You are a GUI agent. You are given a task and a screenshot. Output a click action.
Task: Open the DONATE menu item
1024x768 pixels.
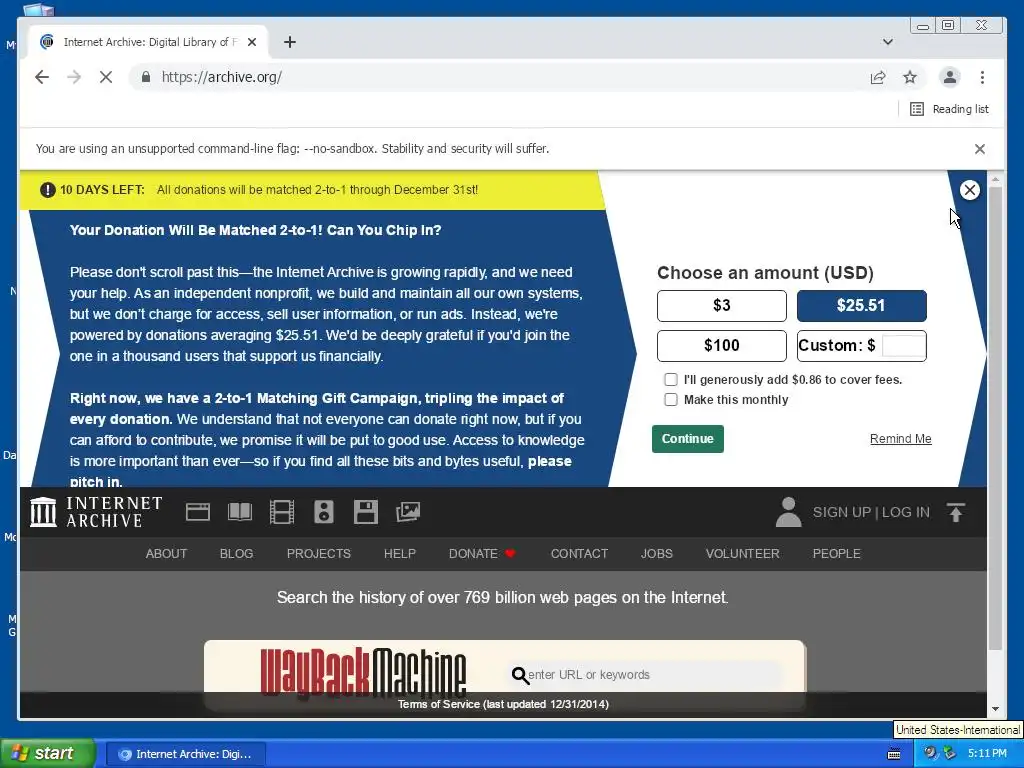482,554
